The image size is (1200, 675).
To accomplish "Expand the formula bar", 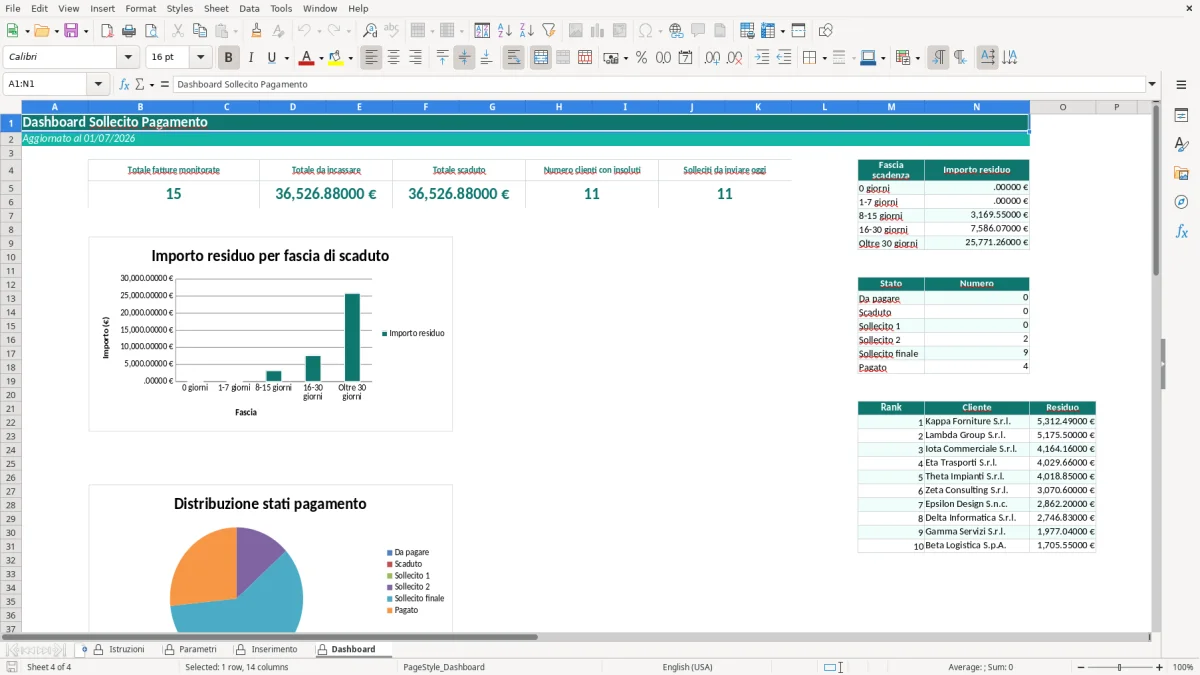I will tap(1152, 84).
